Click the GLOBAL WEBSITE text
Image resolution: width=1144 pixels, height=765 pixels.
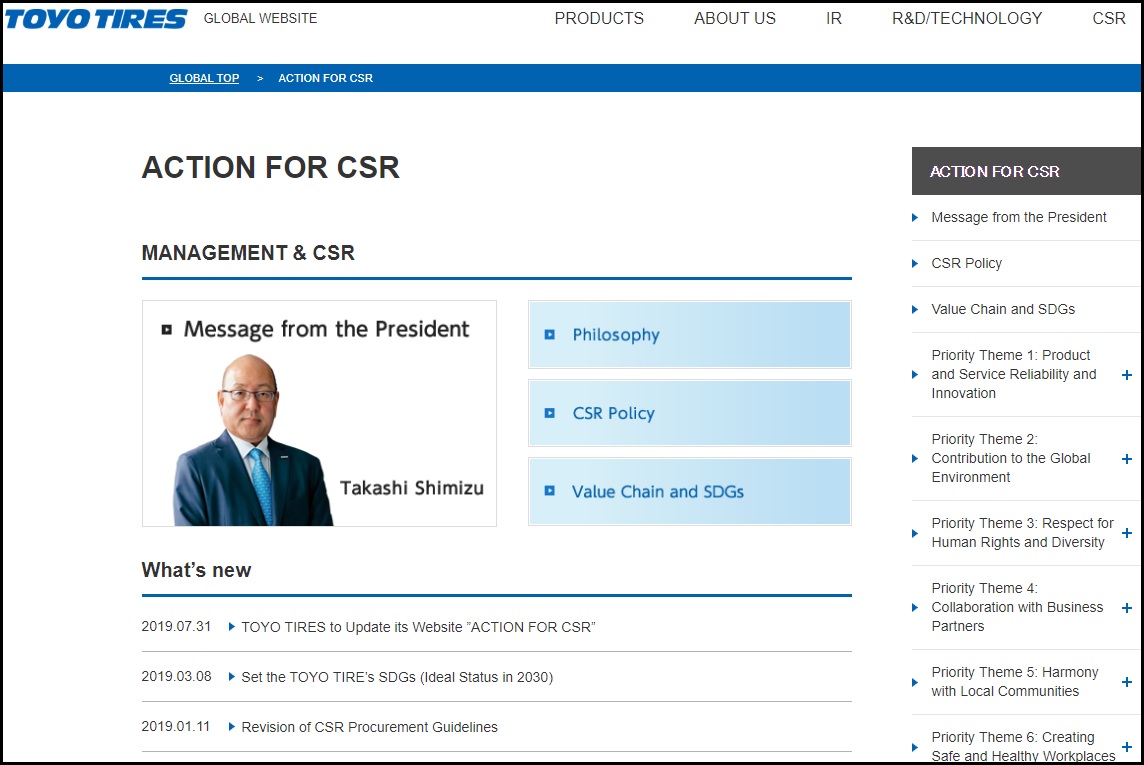click(260, 18)
